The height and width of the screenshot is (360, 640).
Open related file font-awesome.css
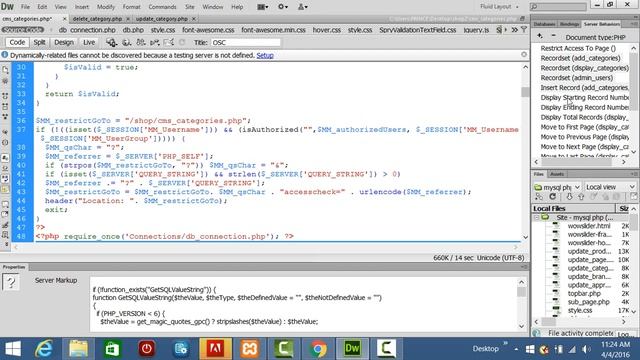pyautogui.click(x=208, y=30)
